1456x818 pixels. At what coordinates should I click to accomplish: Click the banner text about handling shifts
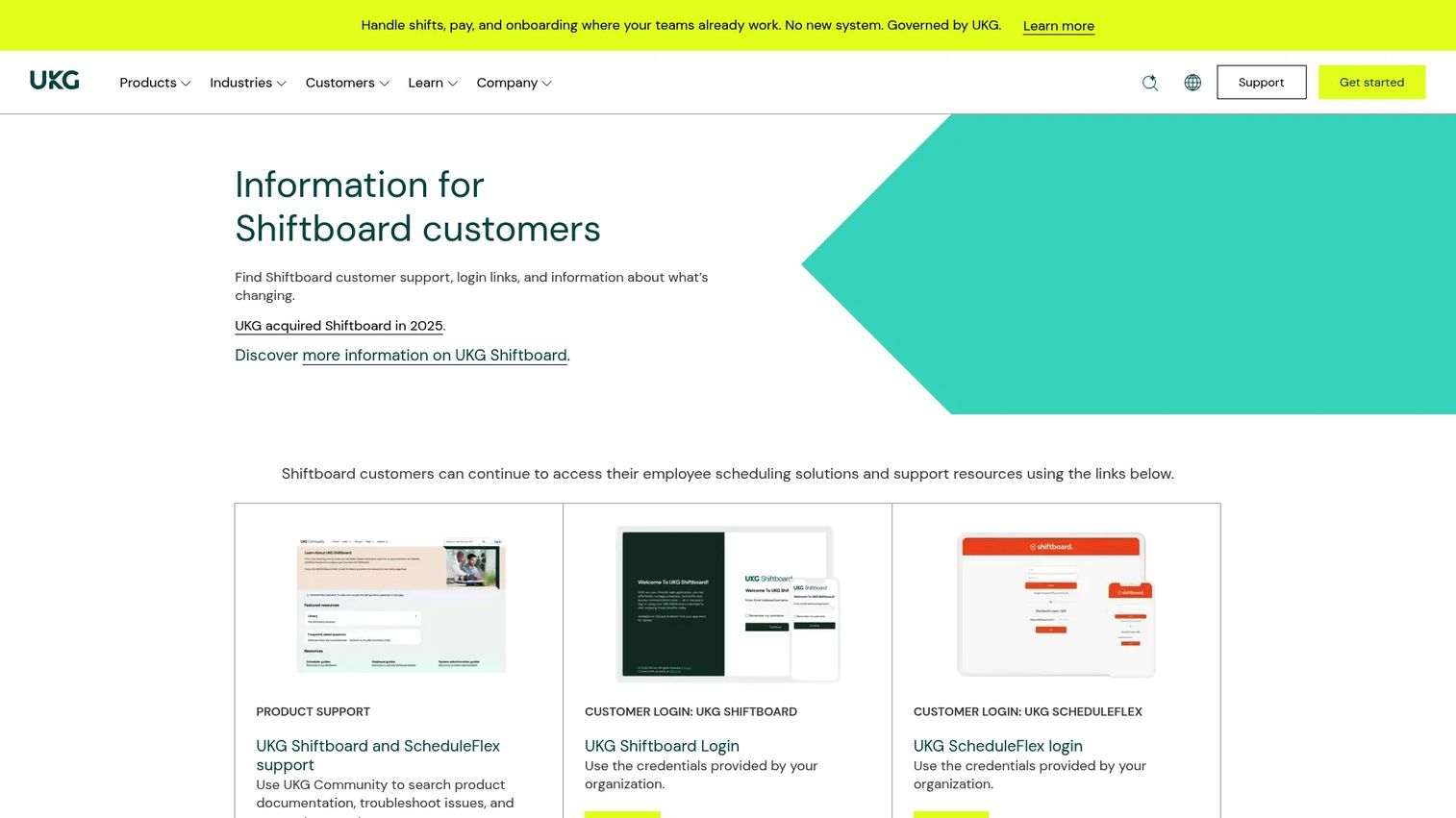[681, 25]
